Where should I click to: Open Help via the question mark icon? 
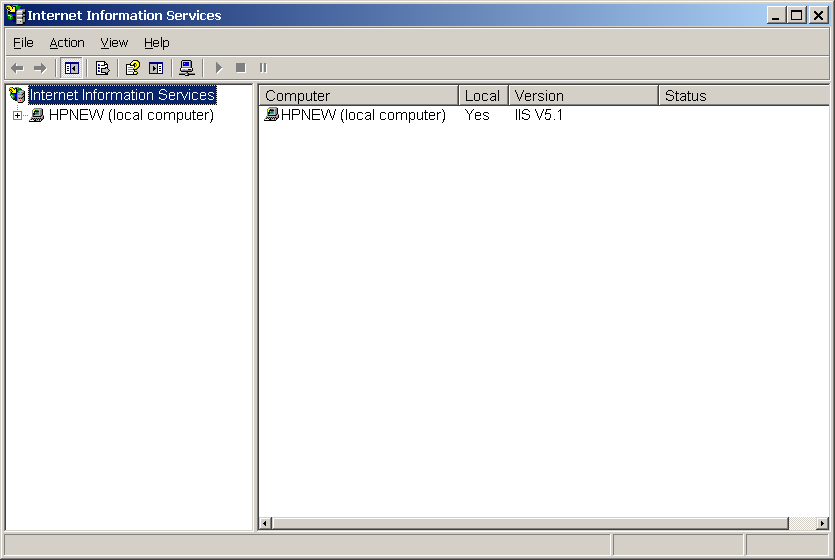tap(132, 68)
